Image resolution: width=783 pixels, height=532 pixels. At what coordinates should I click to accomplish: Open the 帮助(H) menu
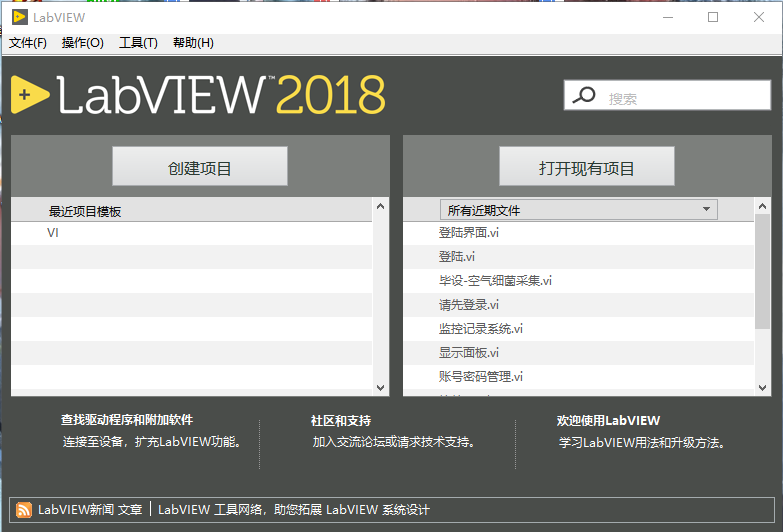pyautogui.click(x=193, y=43)
